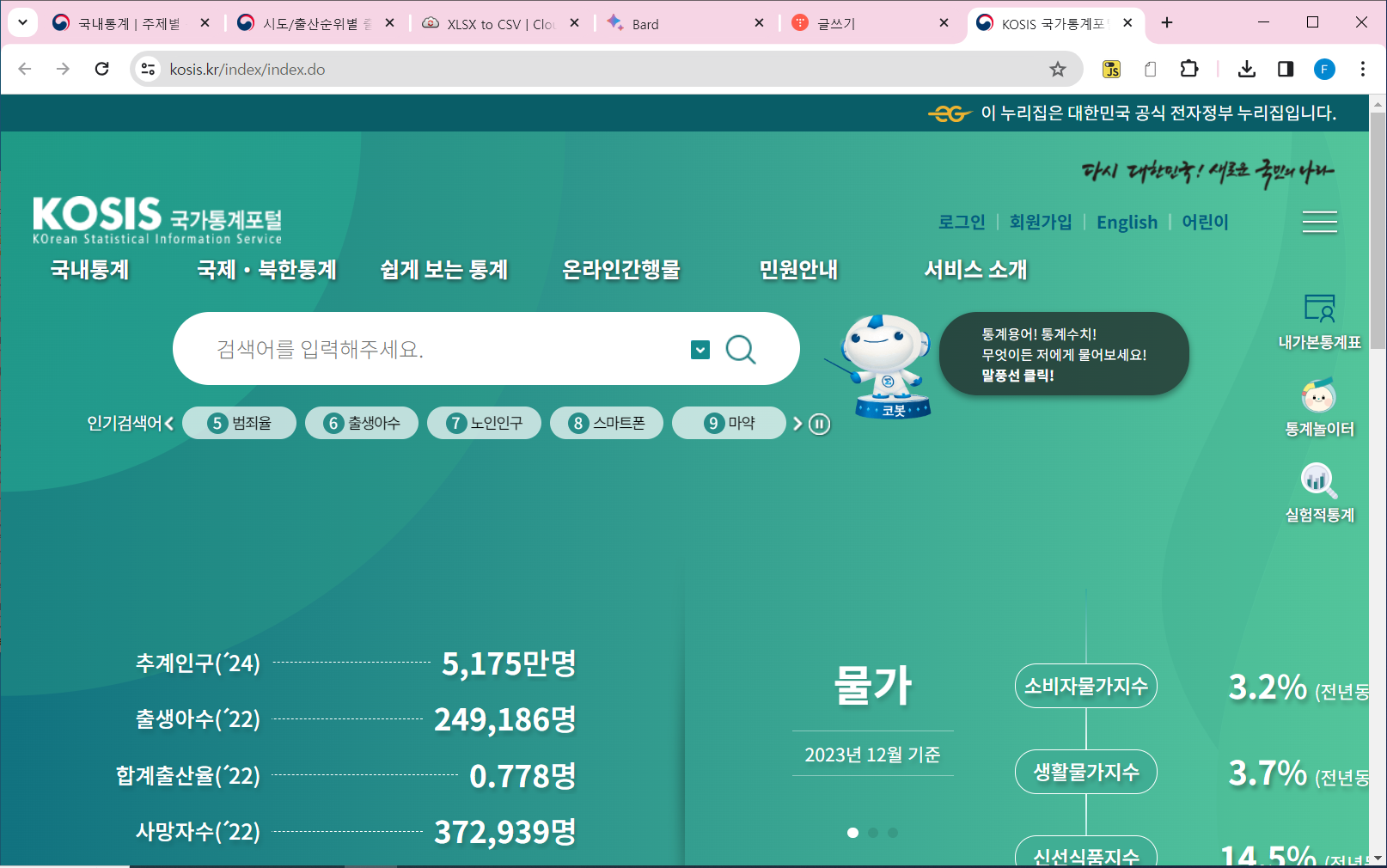Select 소비자물가지수 indicator
1387x868 pixels.
[x=1086, y=686]
